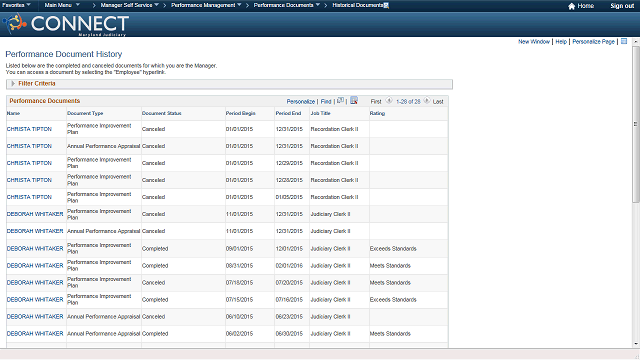
Task: Click 'Exceeds Standards' in 09/01/2015 row
Action: tap(393, 249)
